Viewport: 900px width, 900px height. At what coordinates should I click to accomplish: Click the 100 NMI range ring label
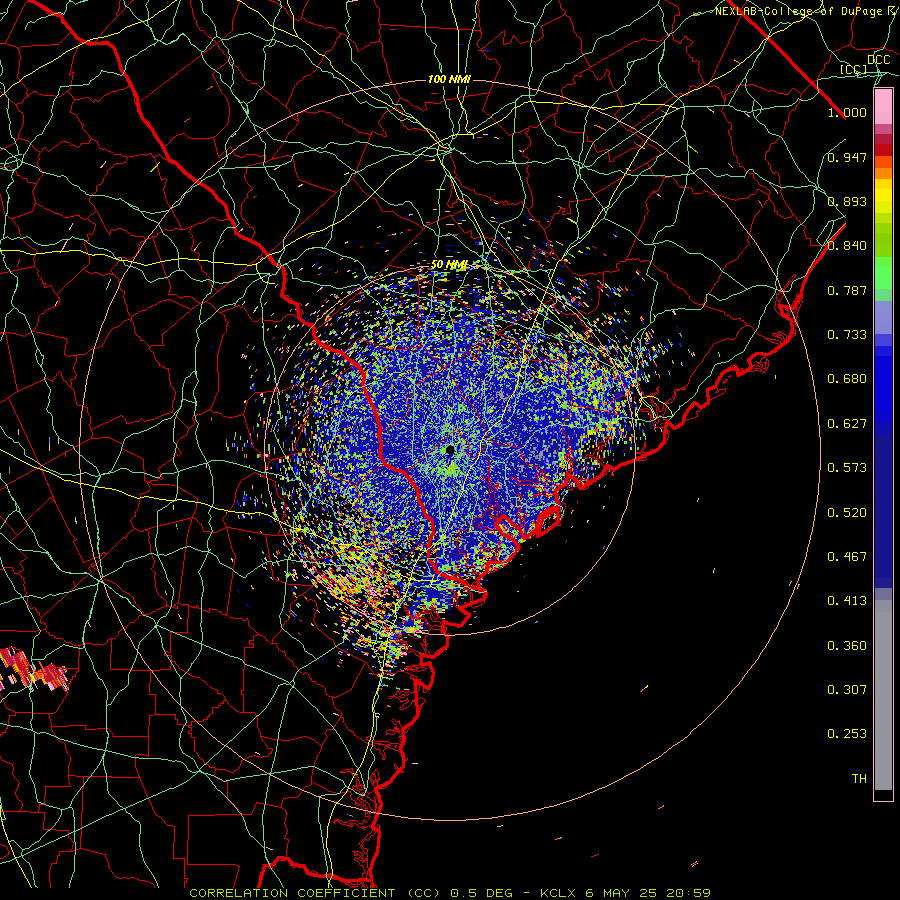(x=449, y=79)
